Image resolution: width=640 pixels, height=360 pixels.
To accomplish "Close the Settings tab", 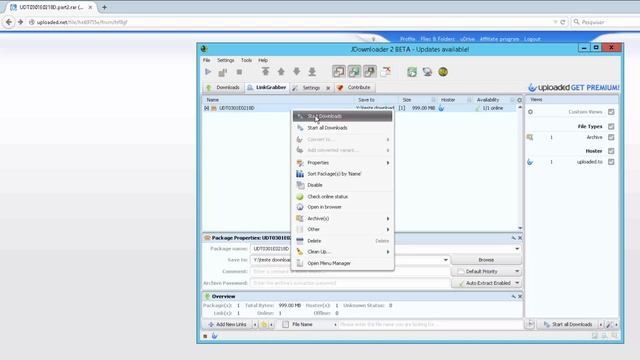I will (x=328, y=88).
